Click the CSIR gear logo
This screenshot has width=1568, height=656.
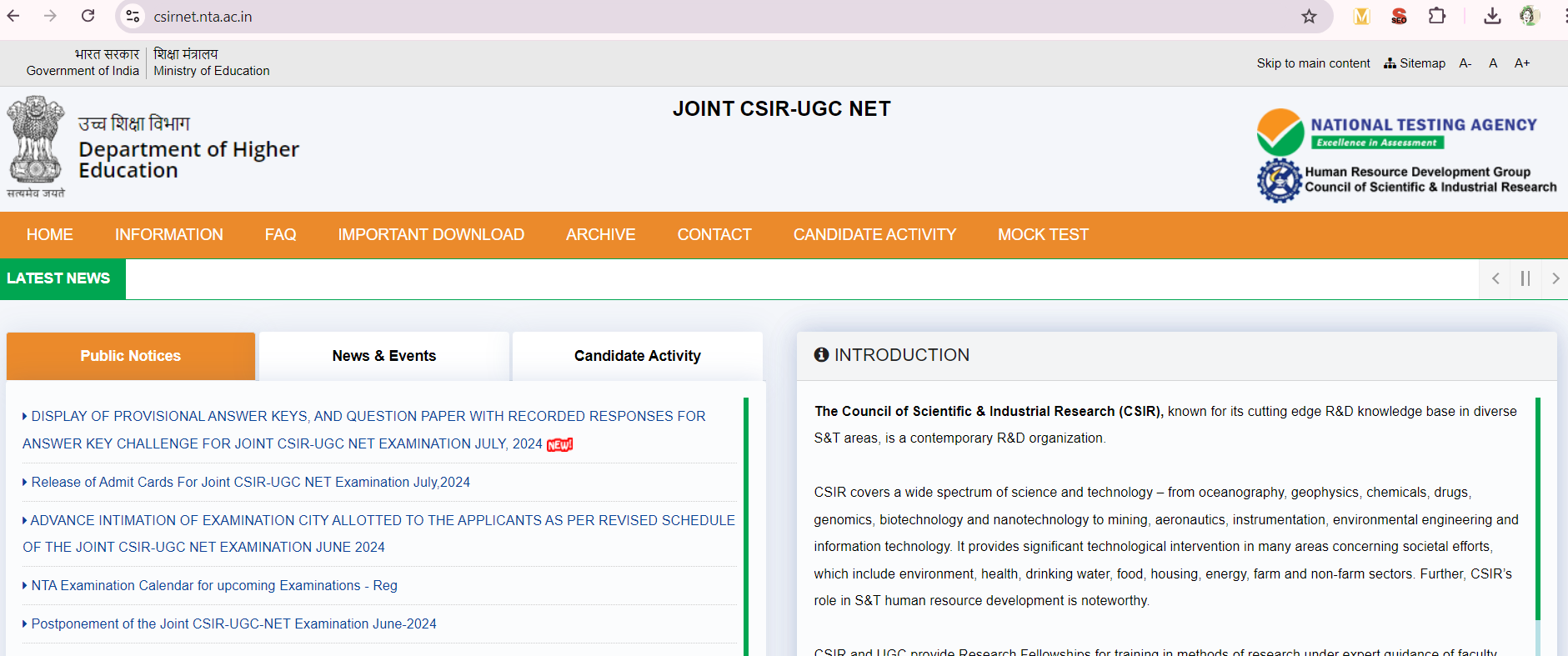tap(1279, 180)
